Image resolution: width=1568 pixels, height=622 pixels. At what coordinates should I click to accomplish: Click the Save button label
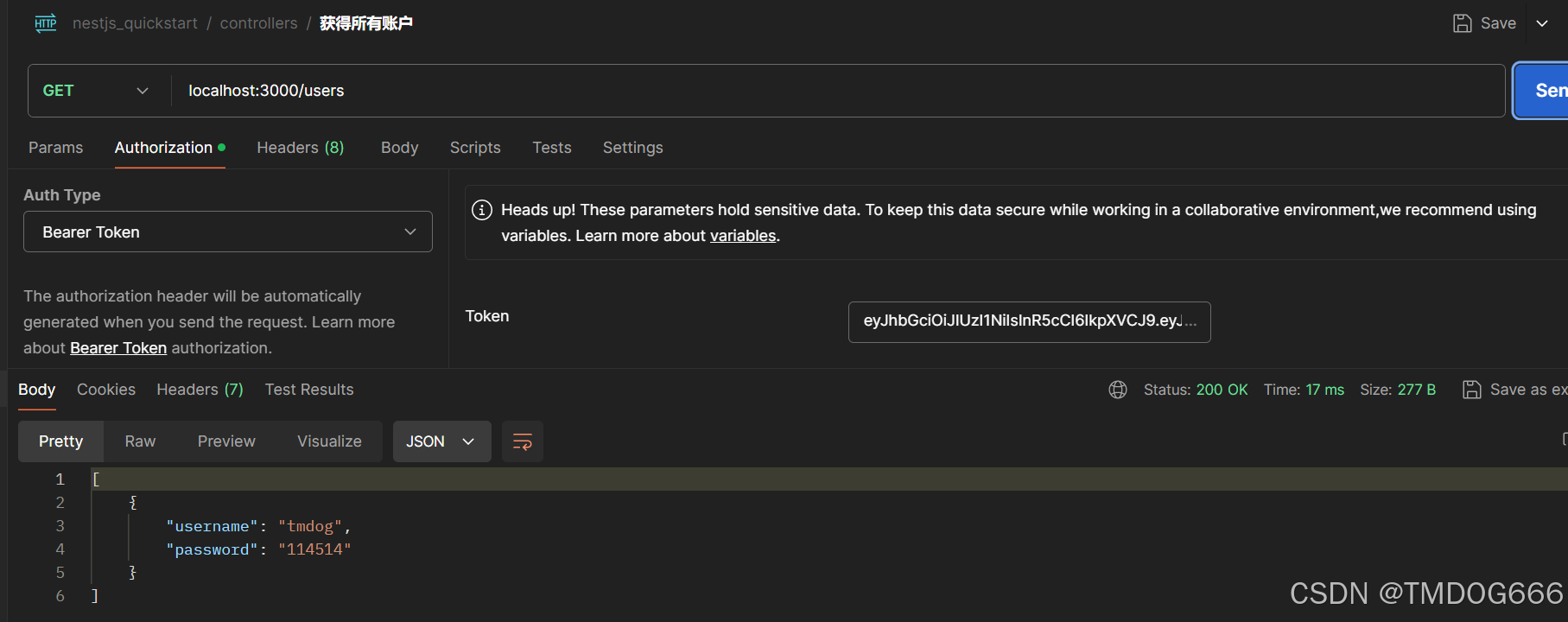(1498, 23)
